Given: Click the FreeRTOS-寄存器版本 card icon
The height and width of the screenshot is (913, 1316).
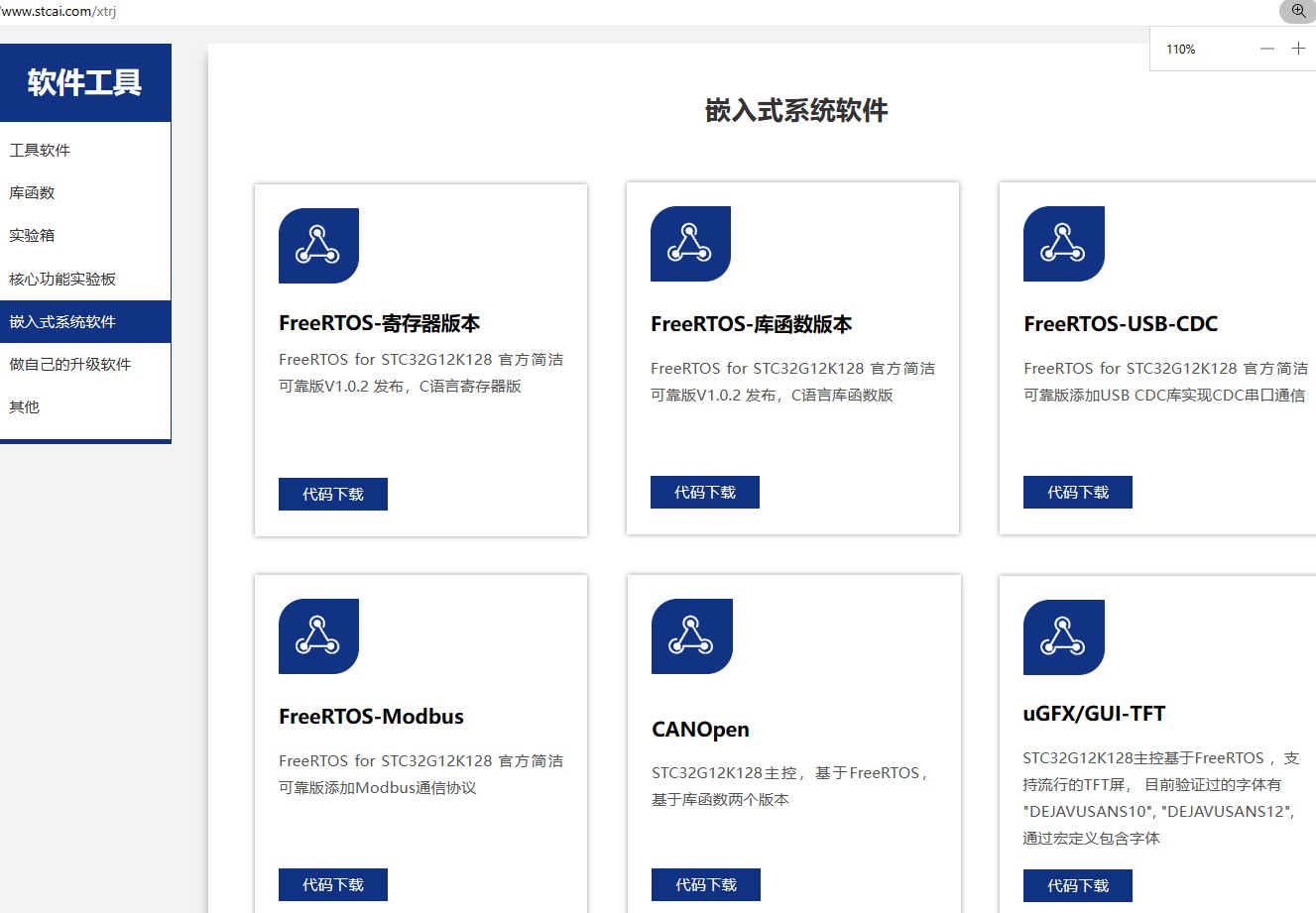Looking at the screenshot, I should [318, 246].
